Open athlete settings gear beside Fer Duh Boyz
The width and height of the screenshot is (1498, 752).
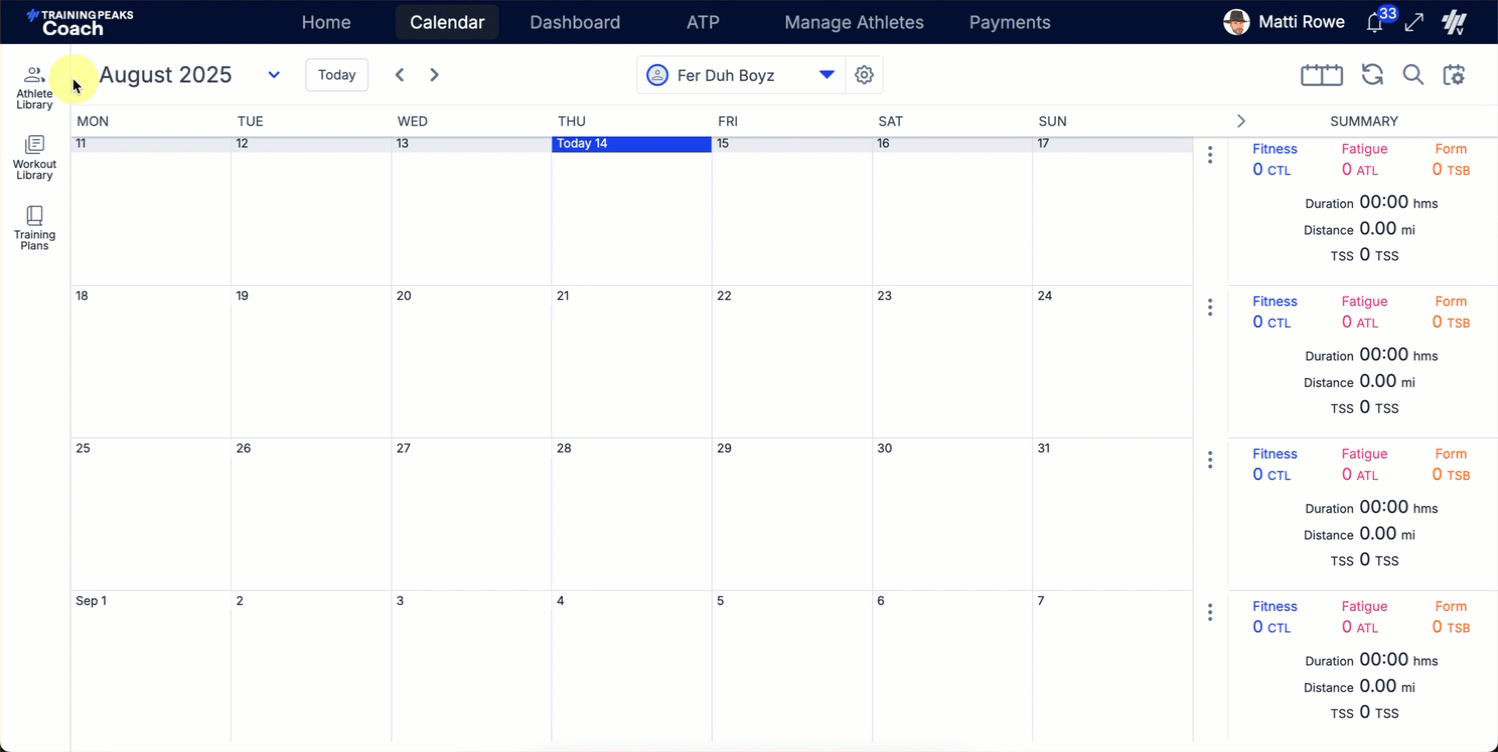(864, 75)
